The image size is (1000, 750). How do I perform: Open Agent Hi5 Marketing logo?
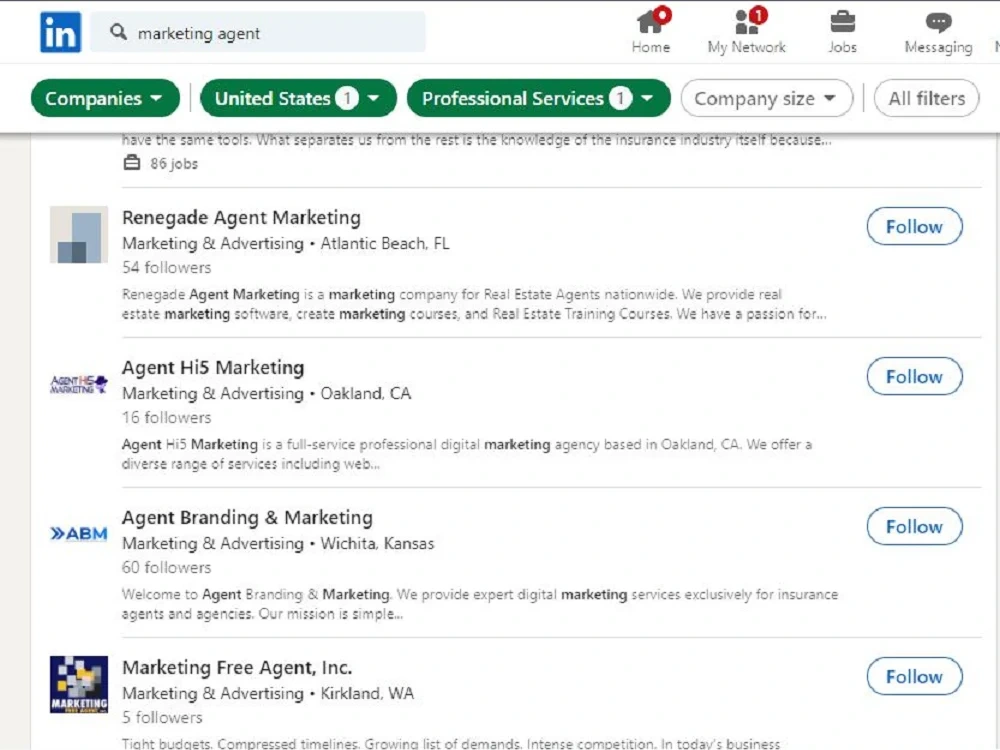click(x=79, y=384)
